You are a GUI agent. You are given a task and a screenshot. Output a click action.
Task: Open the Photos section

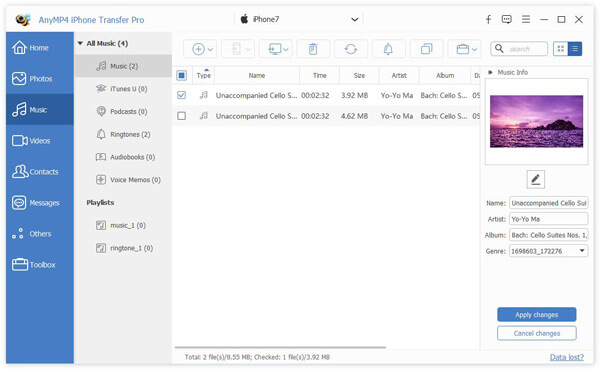tap(39, 79)
